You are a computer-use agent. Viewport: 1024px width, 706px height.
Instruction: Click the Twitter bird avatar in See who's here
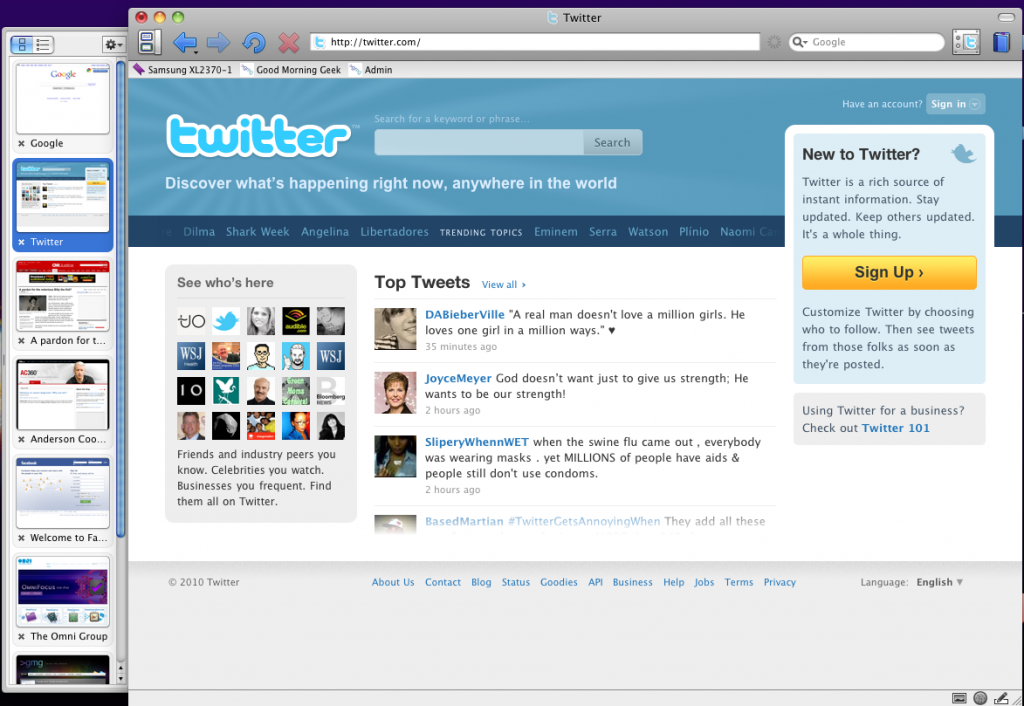[x=226, y=321]
